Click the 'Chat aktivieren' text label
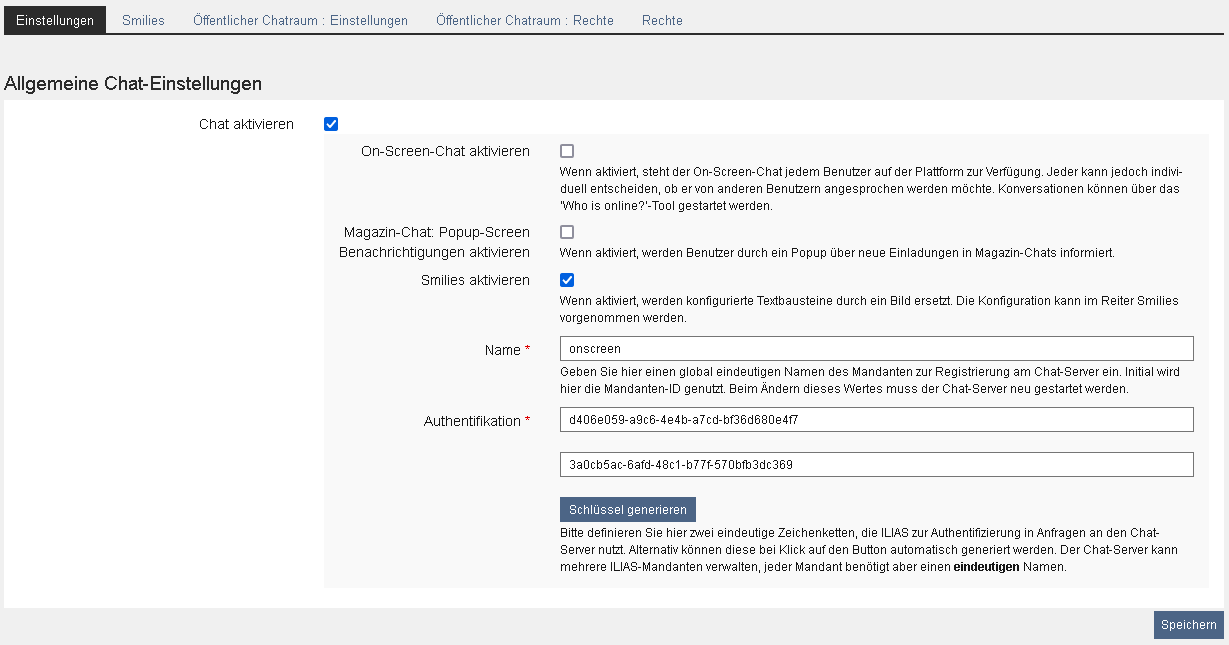1229x645 pixels. coord(246,124)
